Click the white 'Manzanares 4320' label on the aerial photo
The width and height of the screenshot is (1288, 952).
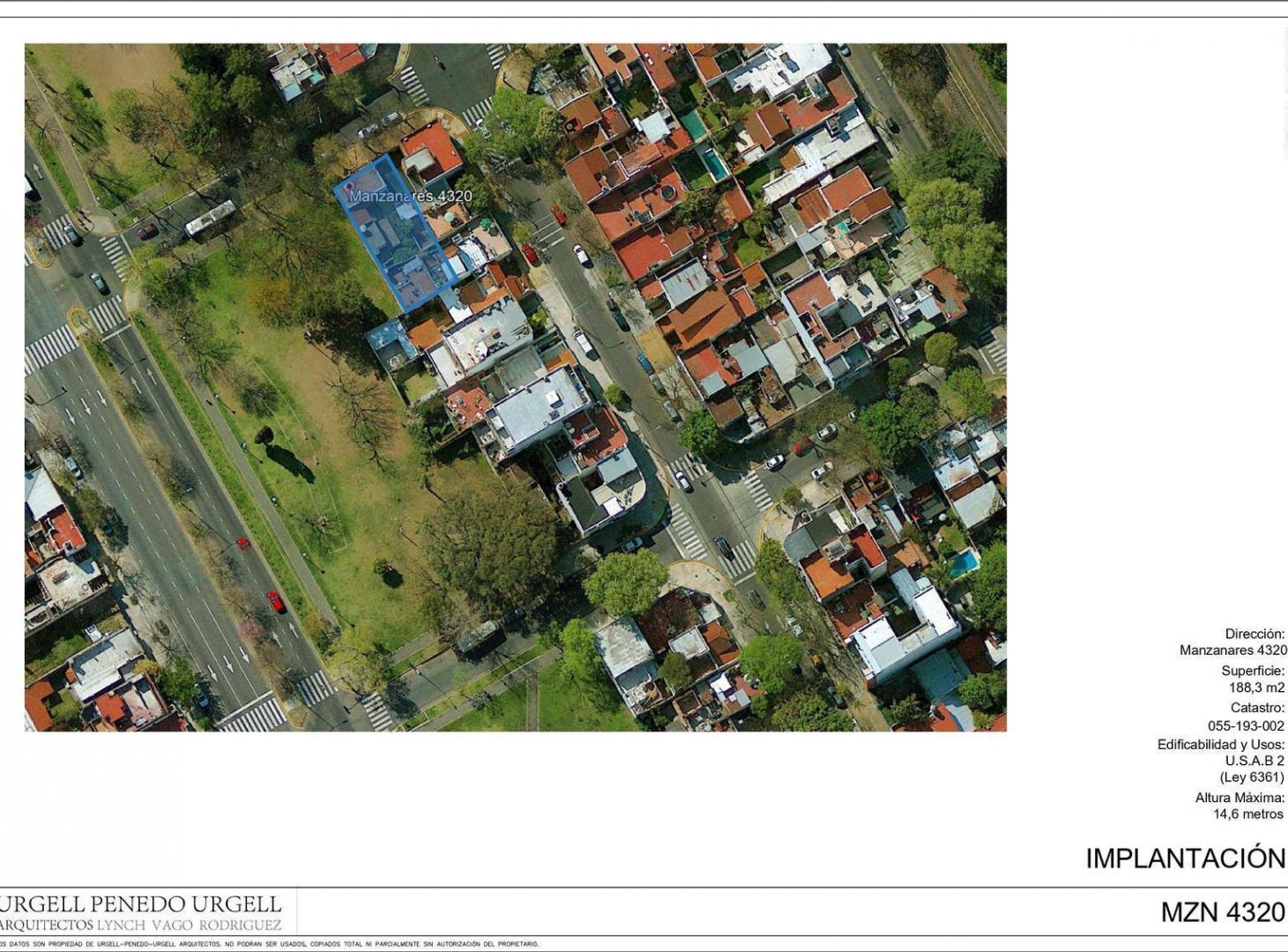[411, 196]
